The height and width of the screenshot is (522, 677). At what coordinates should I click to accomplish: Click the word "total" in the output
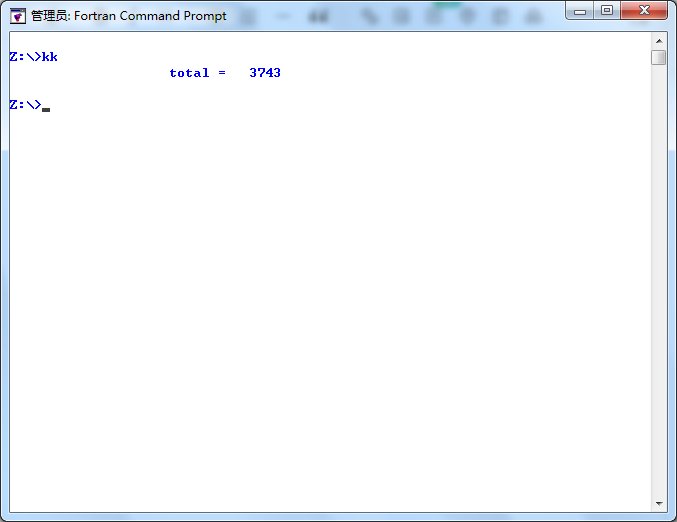pos(189,73)
